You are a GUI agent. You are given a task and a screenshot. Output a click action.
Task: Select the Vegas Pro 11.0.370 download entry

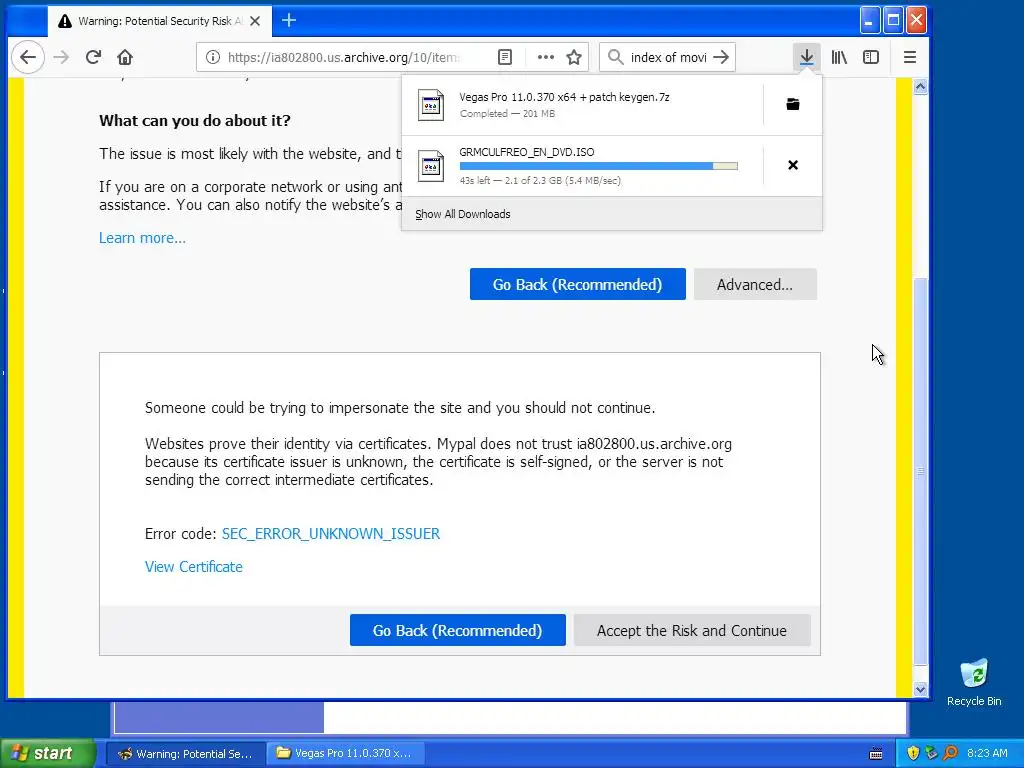coord(583,104)
